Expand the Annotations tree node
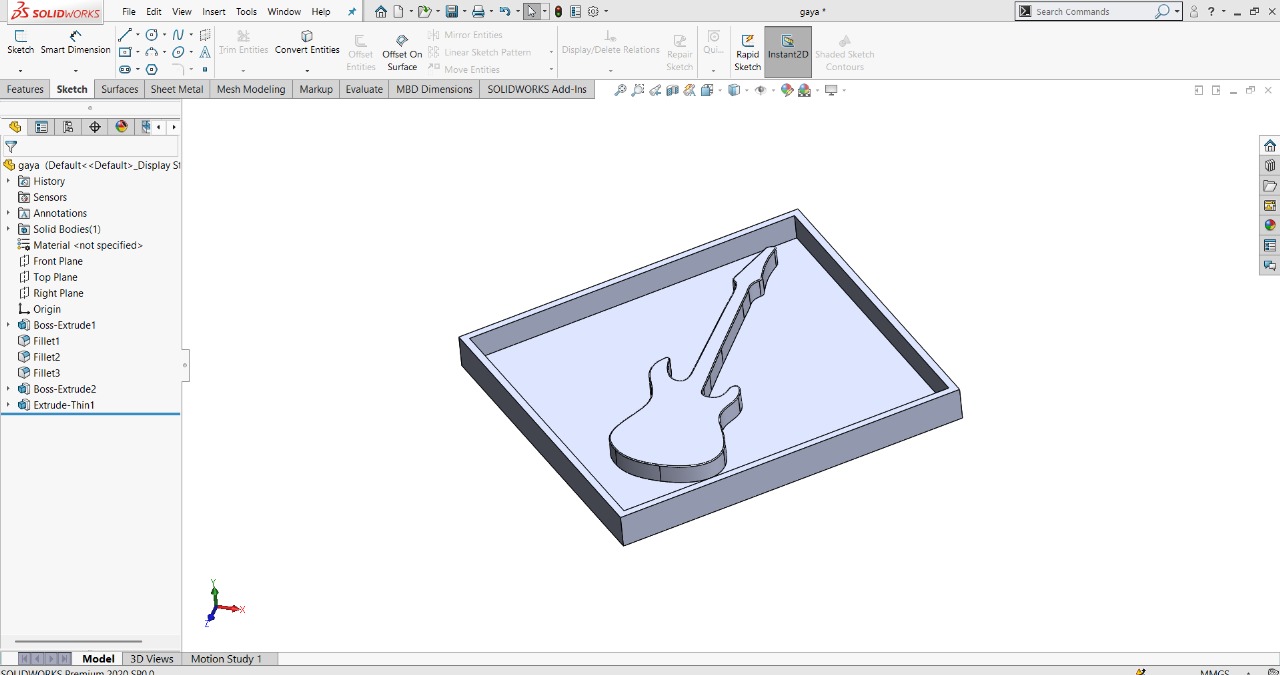1280x675 pixels. pyautogui.click(x=8, y=213)
